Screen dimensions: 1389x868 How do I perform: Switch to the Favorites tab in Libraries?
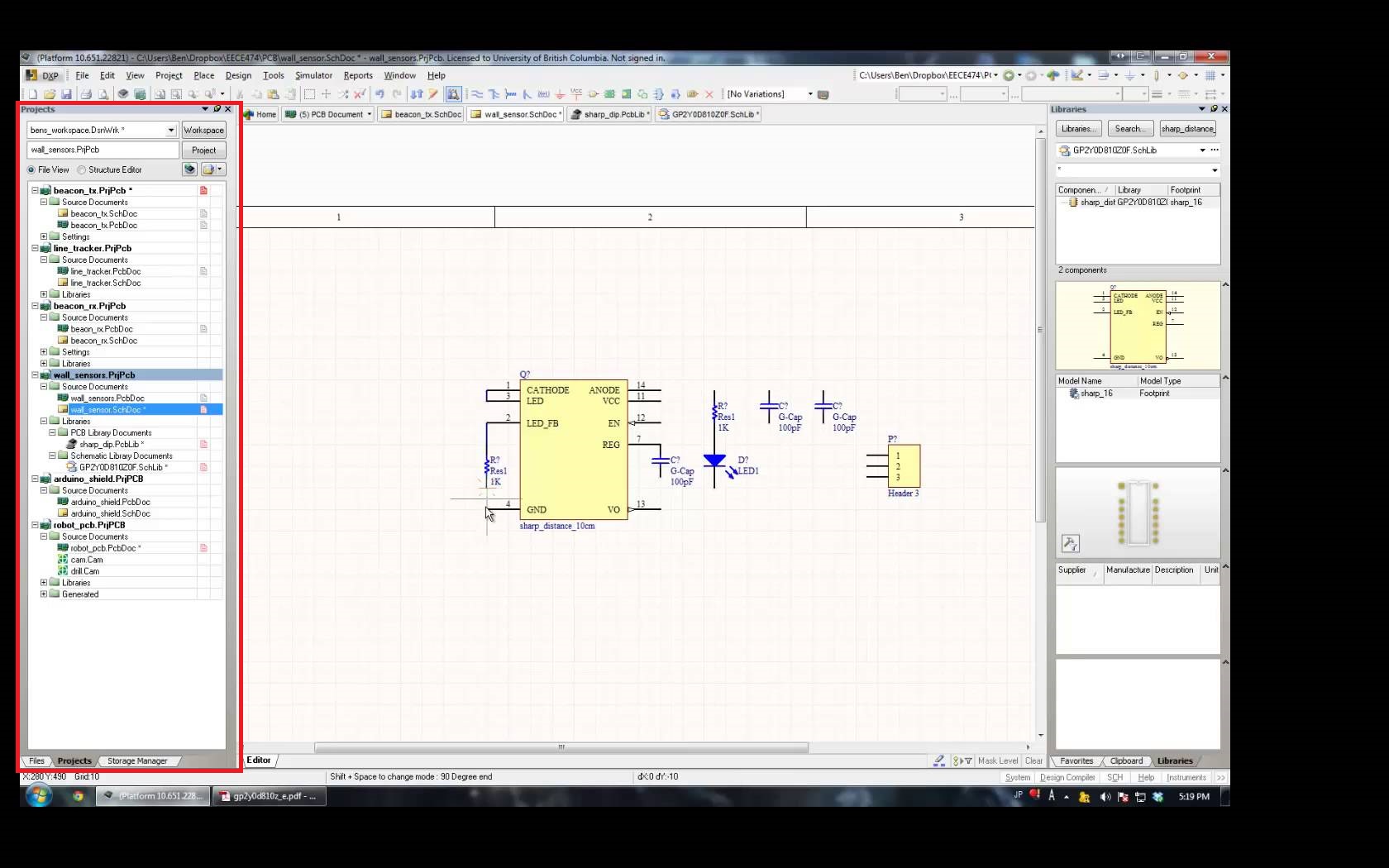pos(1076,761)
